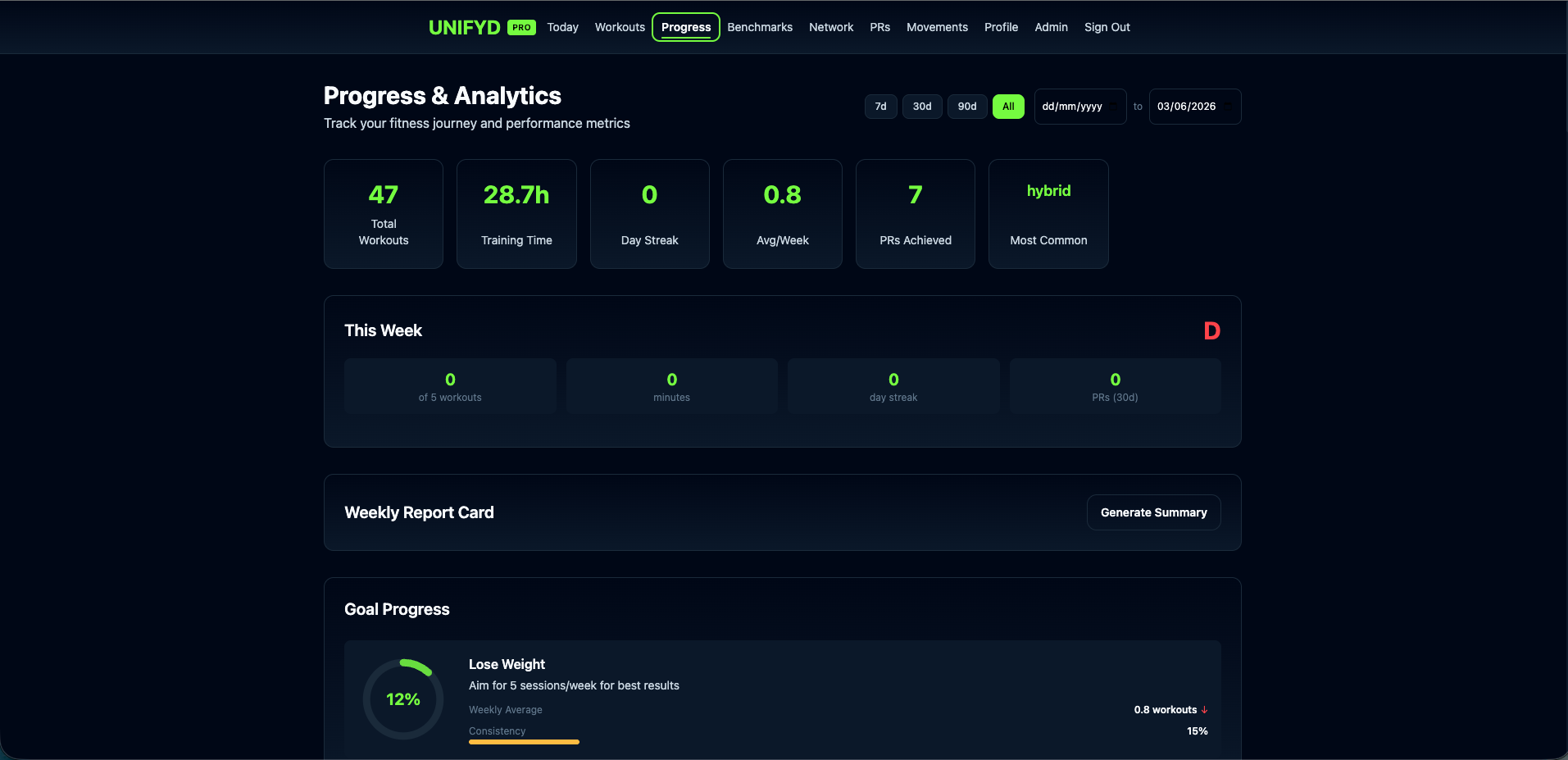This screenshot has width=1568, height=760.
Task: Click the 12% circular progress ring
Action: 403,699
